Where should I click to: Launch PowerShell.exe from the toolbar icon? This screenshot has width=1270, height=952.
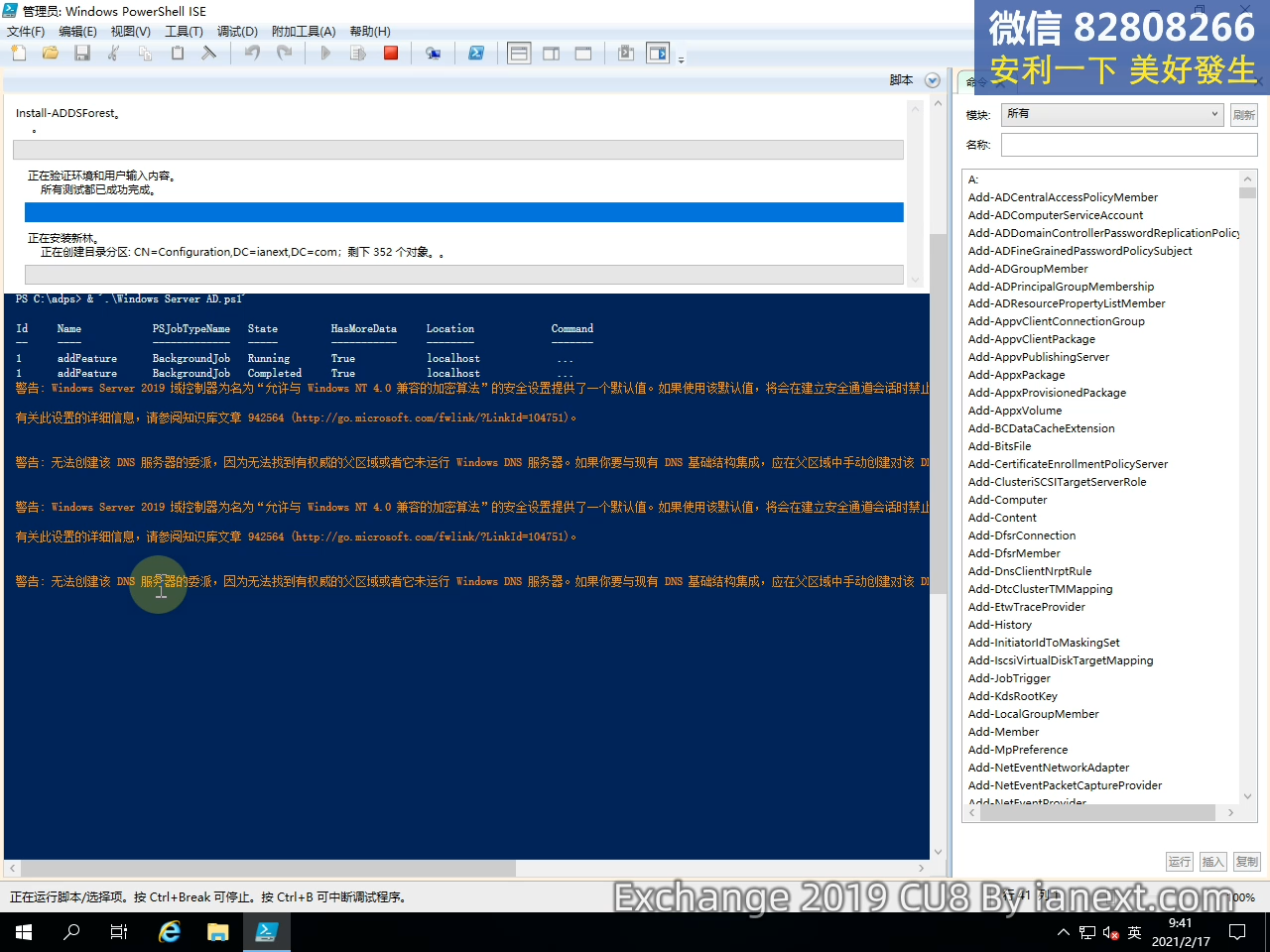coord(476,54)
